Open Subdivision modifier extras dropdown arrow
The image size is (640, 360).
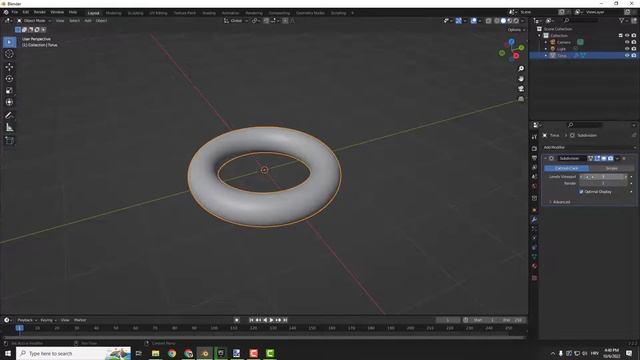pyautogui.click(x=617, y=158)
